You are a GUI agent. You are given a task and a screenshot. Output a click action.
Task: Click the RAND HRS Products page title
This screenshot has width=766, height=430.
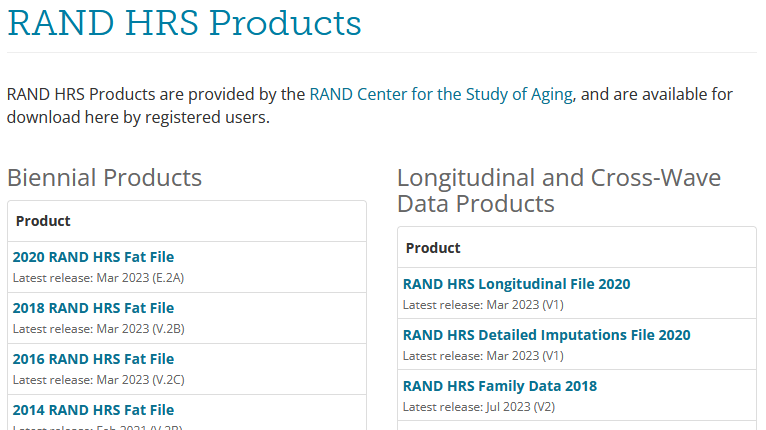pos(184,22)
